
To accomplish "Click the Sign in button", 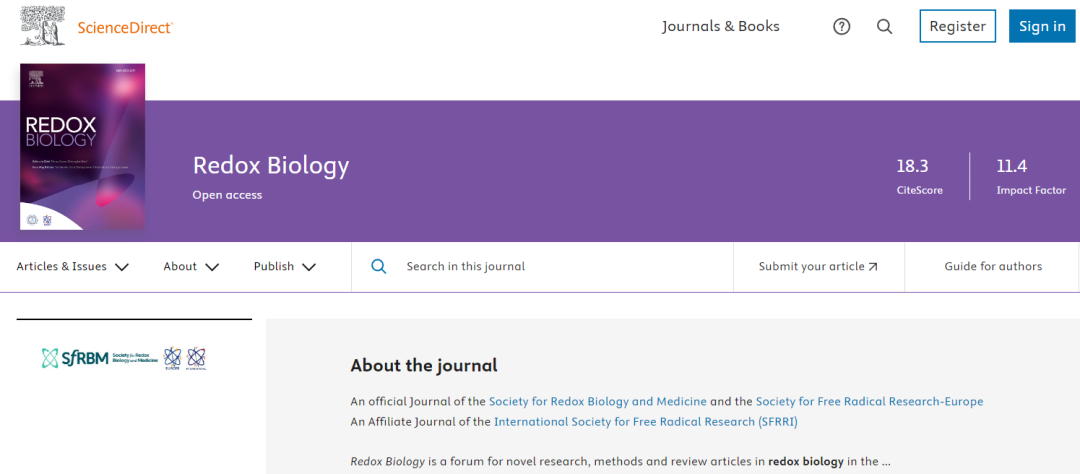I will point(1042,27).
